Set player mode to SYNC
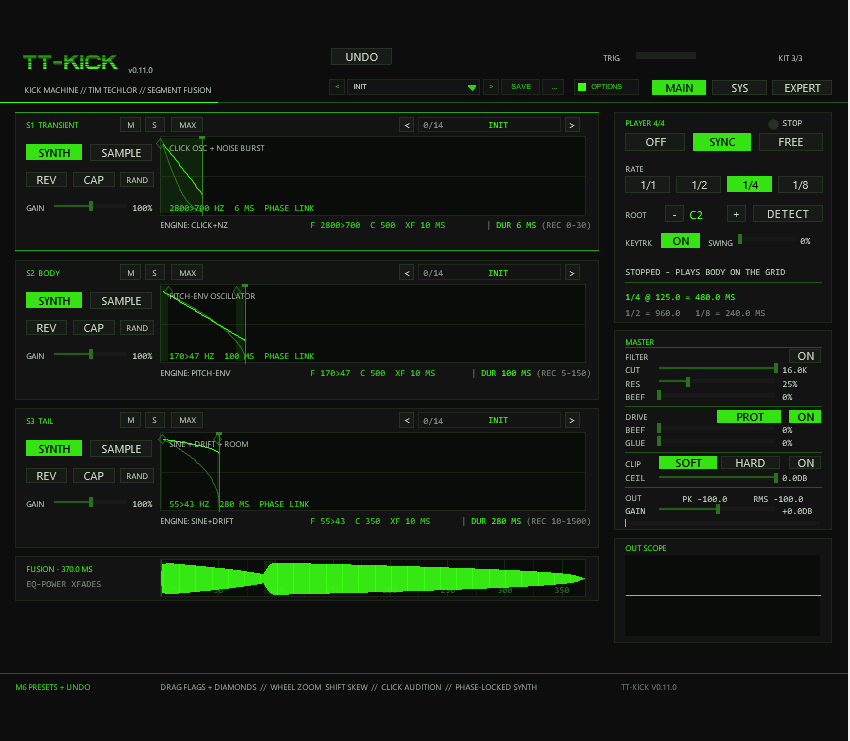 pyautogui.click(x=722, y=142)
